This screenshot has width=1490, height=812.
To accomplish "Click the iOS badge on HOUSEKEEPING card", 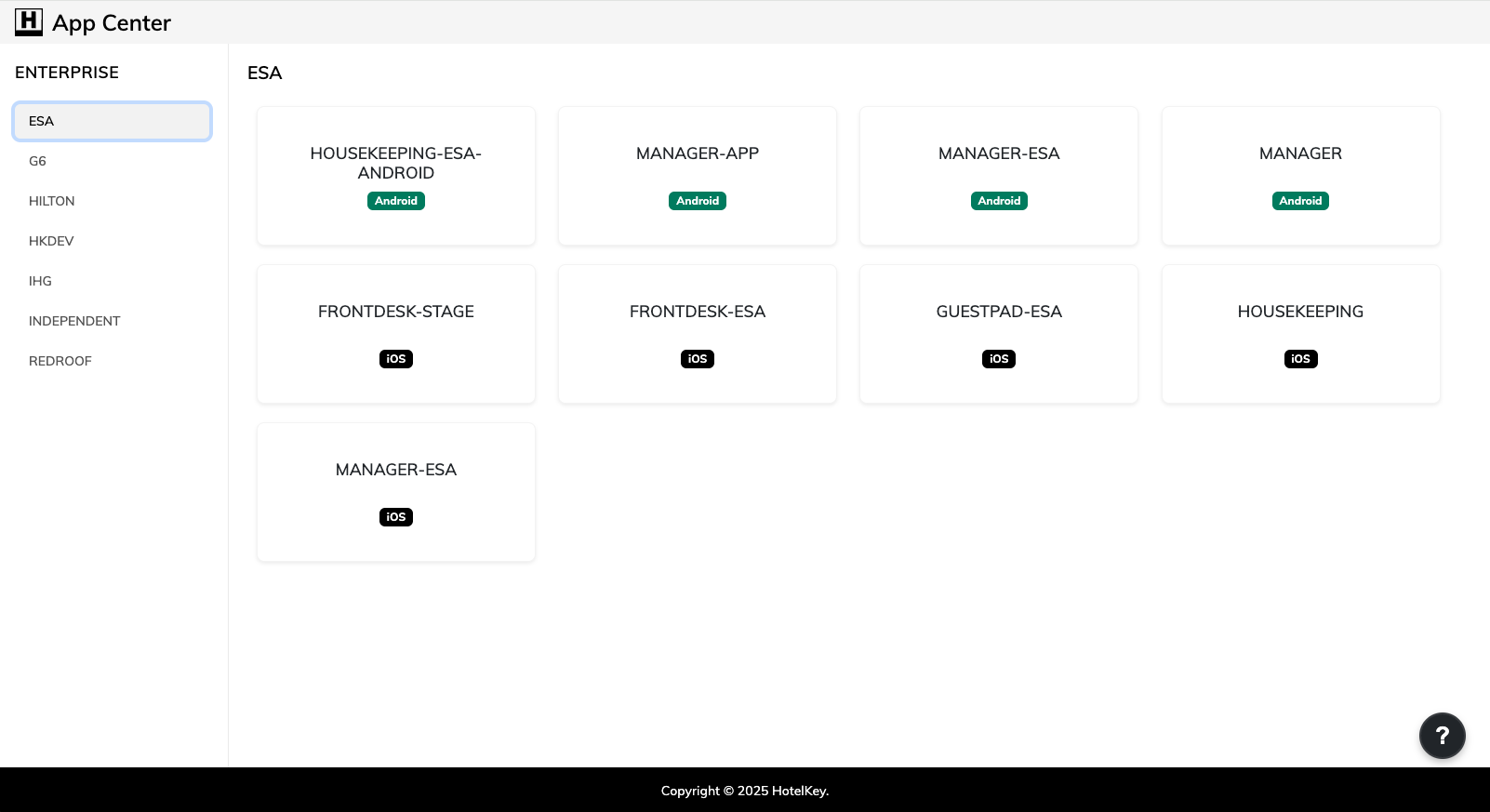I will click(x=1300, y=359).
